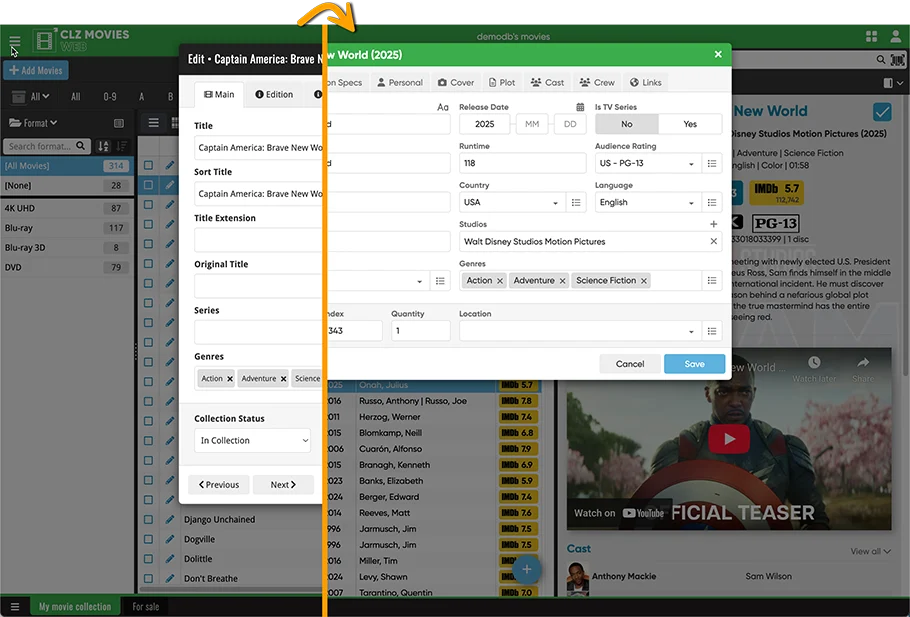
Task: Switch to the Crew tab
Action: coord(597,82)
